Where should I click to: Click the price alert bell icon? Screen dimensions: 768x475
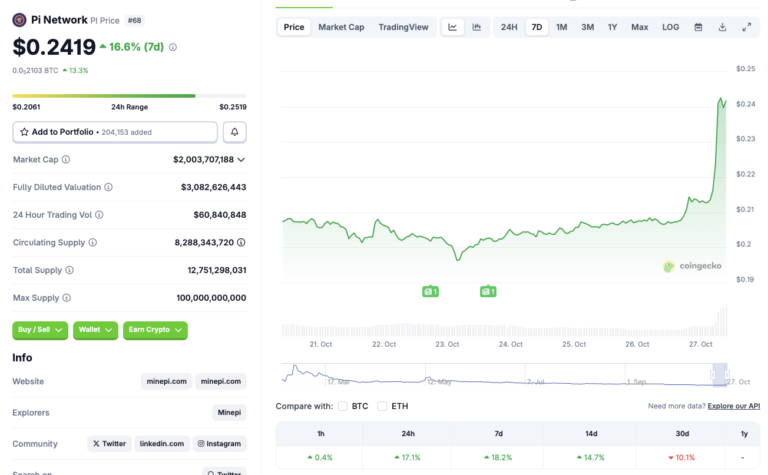click(234, 132)
